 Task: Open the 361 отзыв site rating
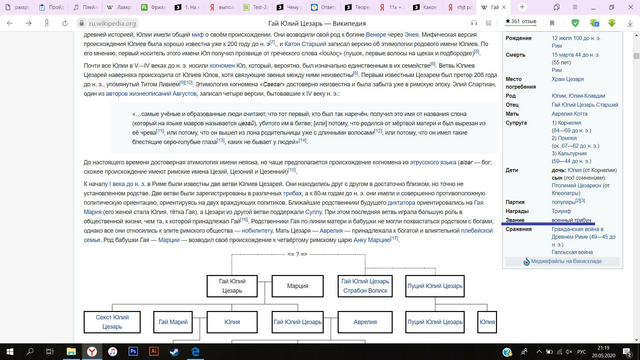pyautogui.click(x=521, y=22)
